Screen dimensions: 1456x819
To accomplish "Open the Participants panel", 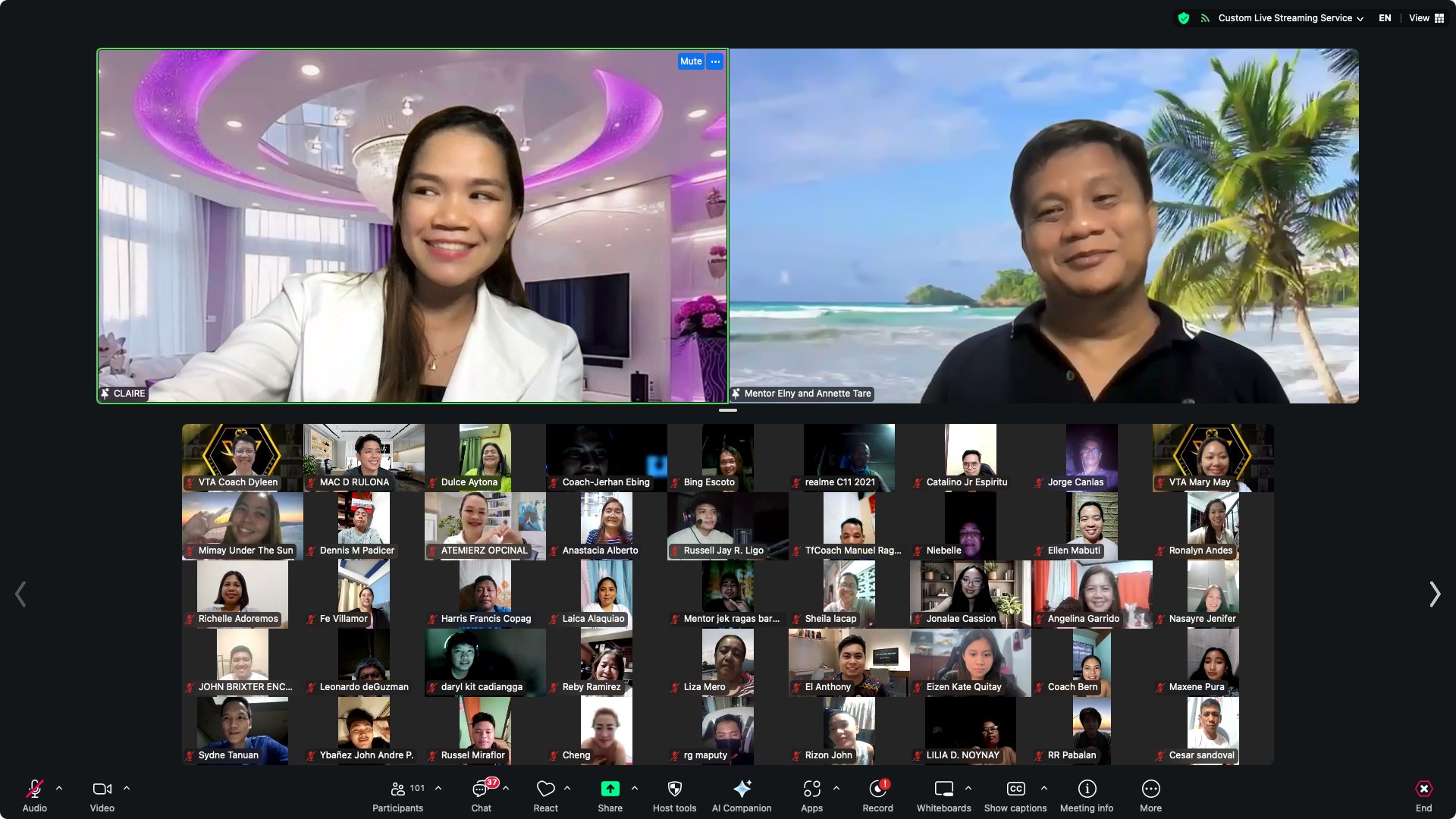I will [398, 795].
